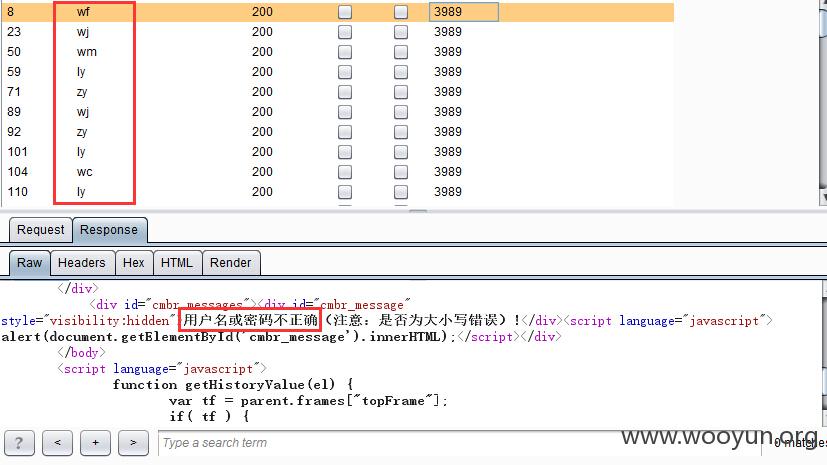Select payload 'ly' in request 110 row
Viewport: 827px width, 465px height.
(81, 192)
